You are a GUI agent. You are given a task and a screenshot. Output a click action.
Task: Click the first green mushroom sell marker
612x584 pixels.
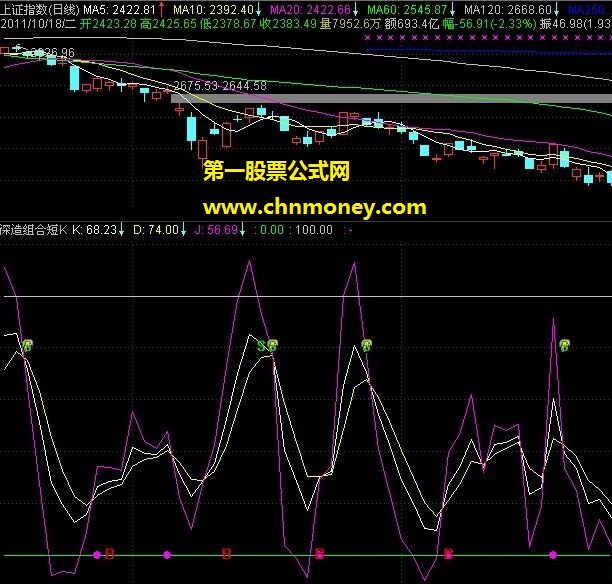click(28, 345)
